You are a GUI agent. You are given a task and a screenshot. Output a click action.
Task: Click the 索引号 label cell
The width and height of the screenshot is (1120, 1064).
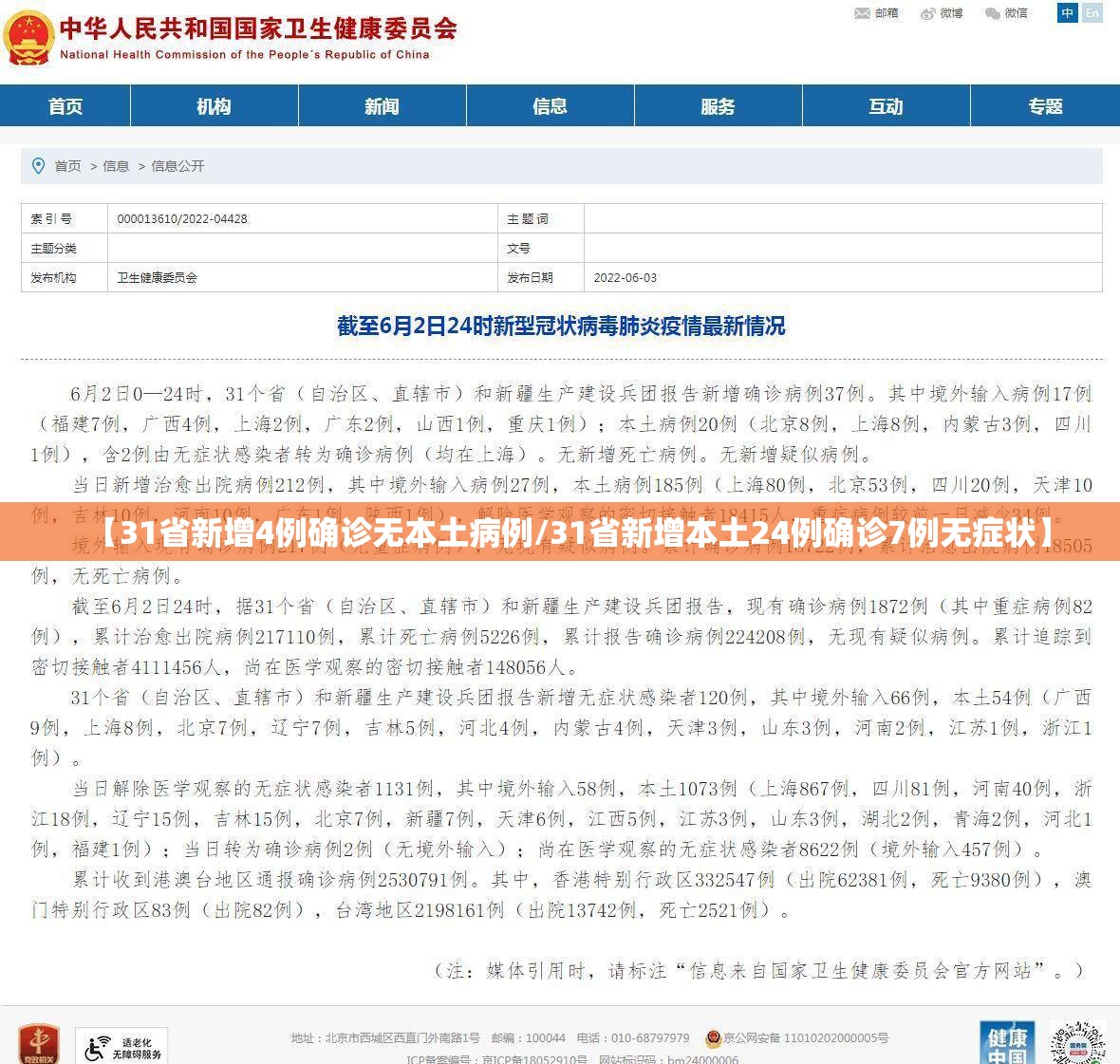[65, 218]
